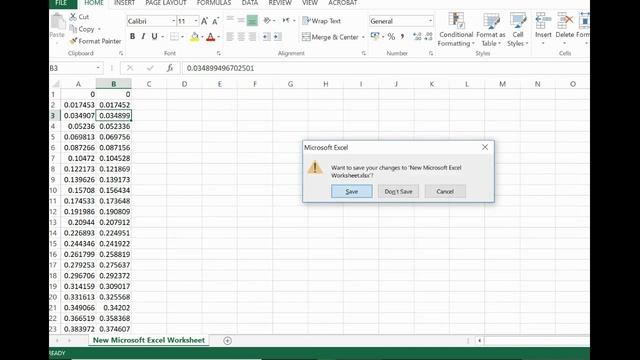Select column C header

point(149,84)
